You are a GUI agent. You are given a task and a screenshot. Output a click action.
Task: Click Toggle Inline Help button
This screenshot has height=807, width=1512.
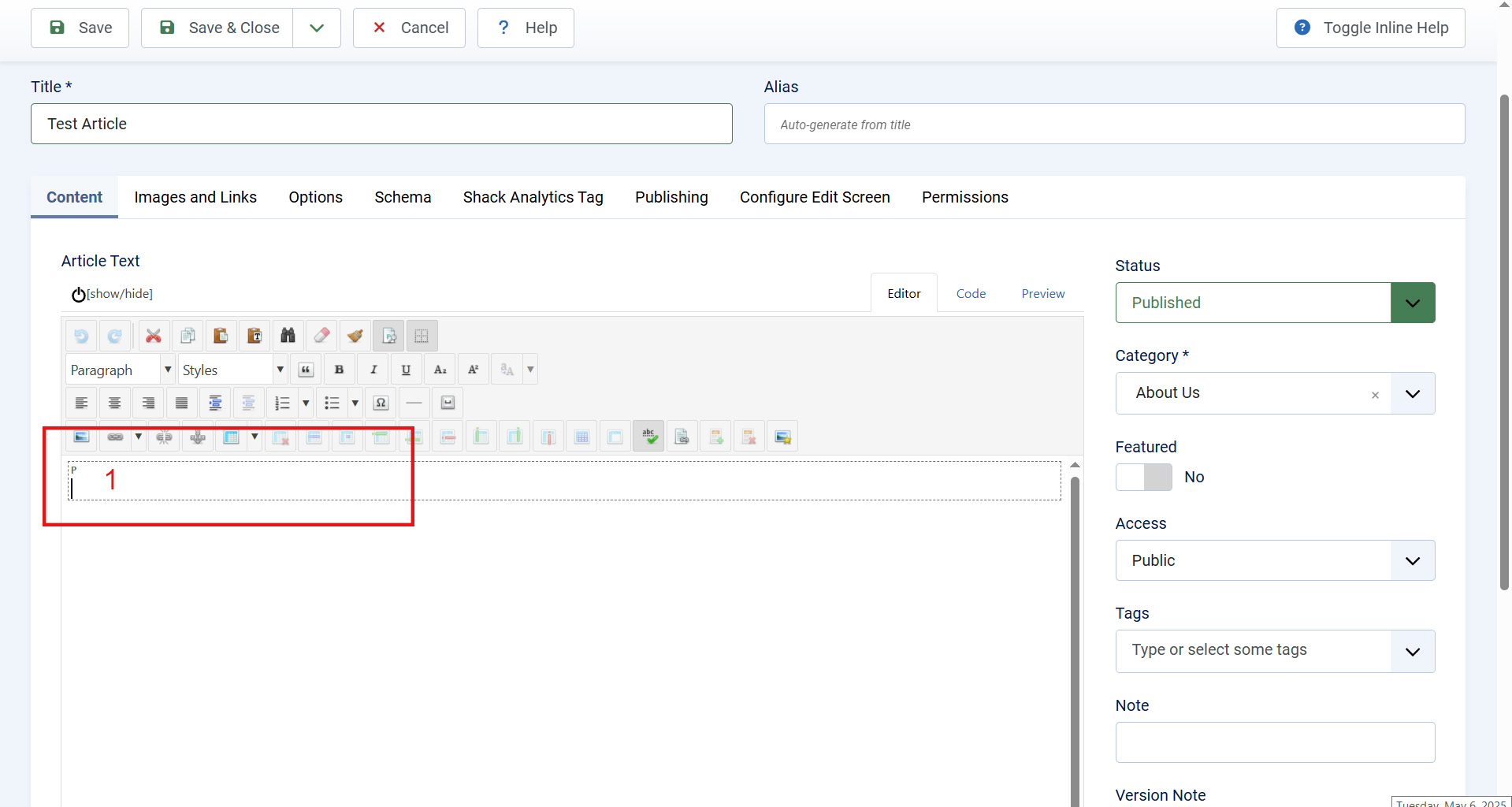tap(1370, 28)
